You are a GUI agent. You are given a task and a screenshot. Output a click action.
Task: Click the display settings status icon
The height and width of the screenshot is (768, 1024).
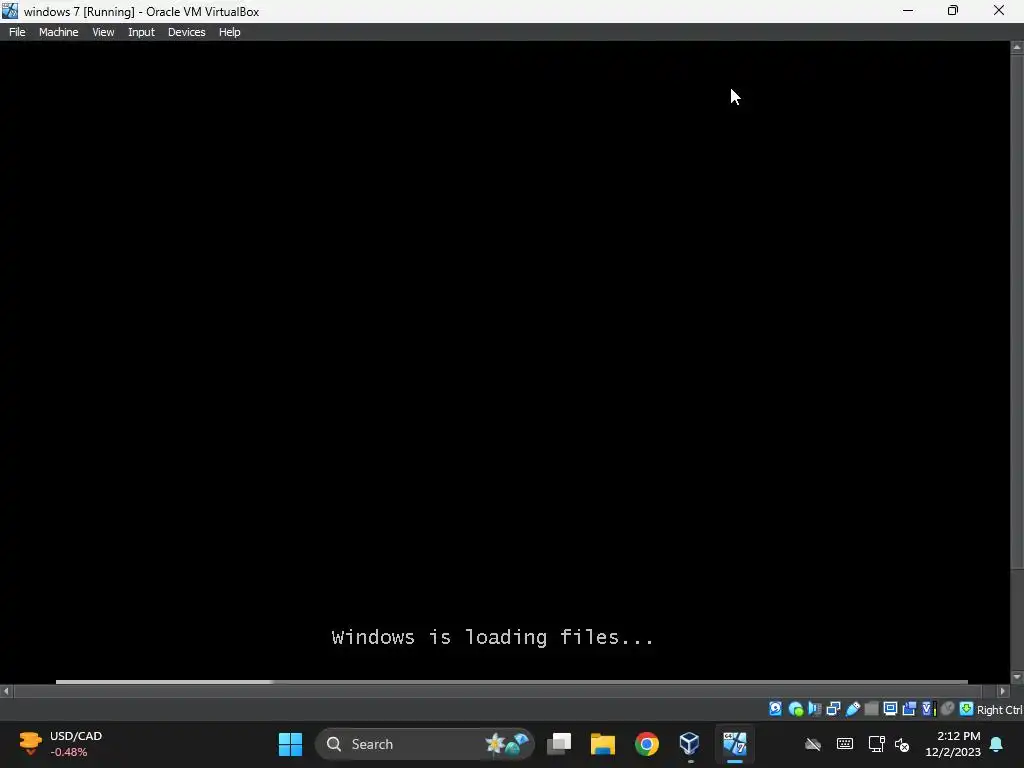point(890,709)
